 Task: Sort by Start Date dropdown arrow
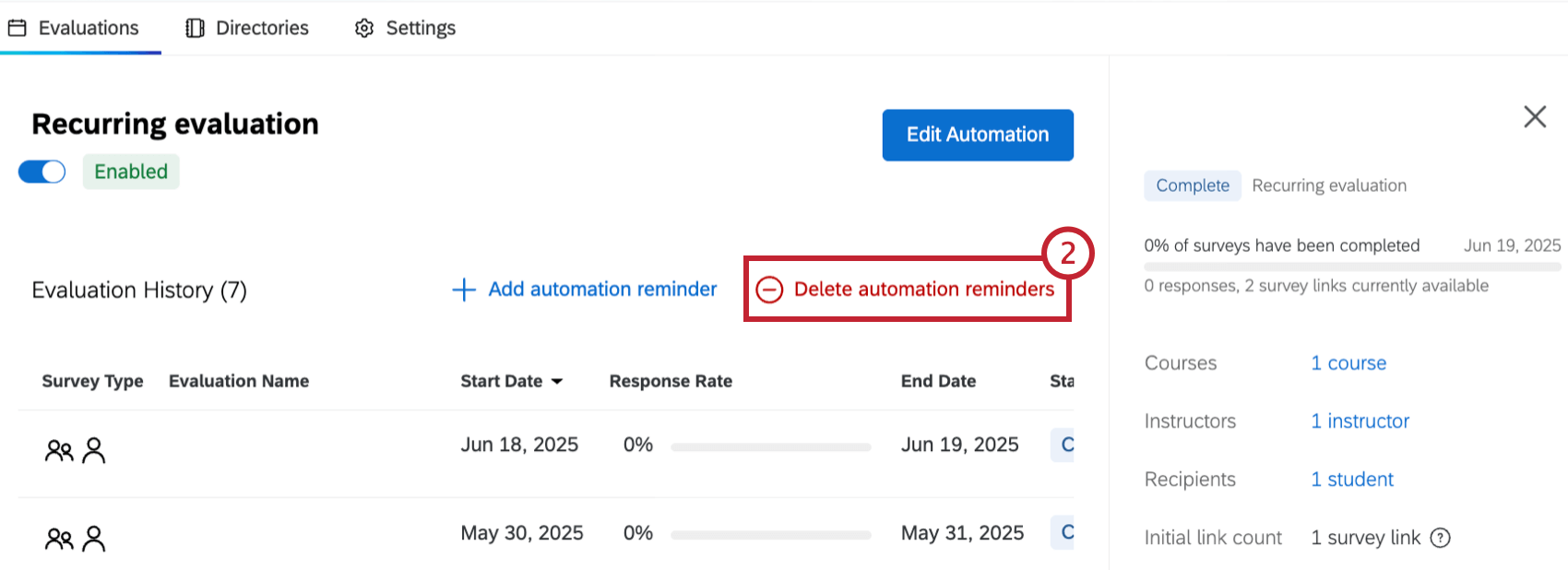pos(557,382)
